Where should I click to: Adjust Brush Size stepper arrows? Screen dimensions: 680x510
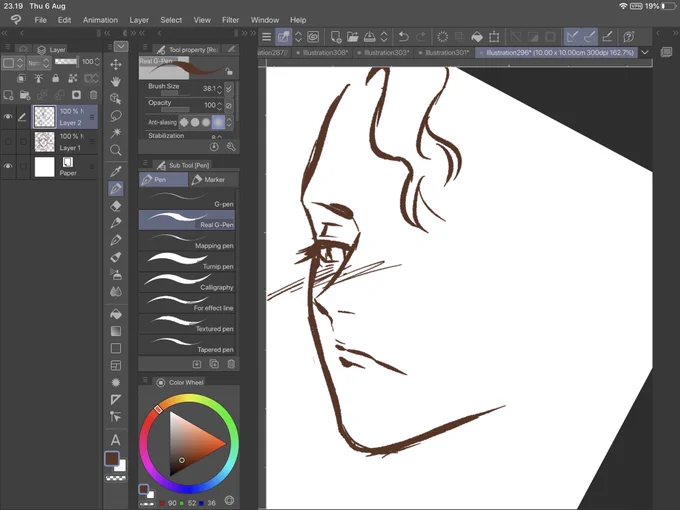[x=219, y=89]
